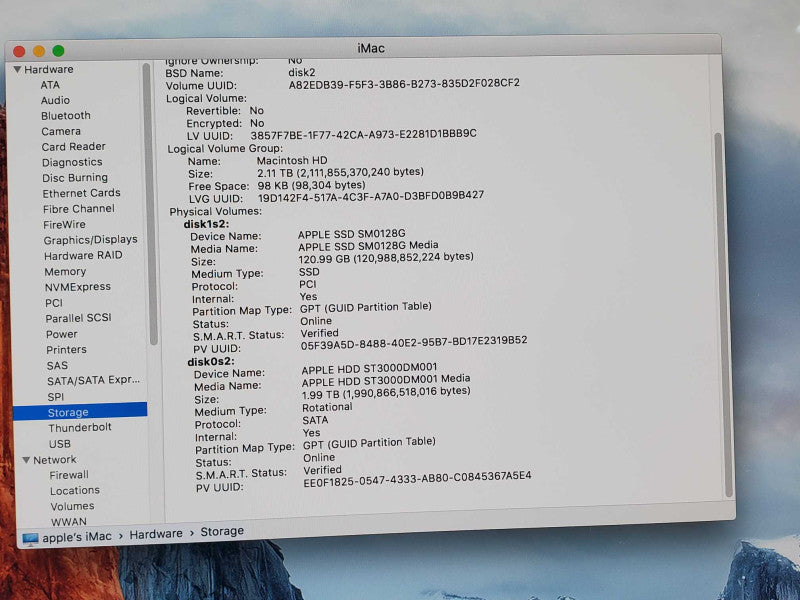Viewport: 800px width, 600px height.
Task: Click the LV UUID value 3857F7BE
Action: [x=363, y=134]
